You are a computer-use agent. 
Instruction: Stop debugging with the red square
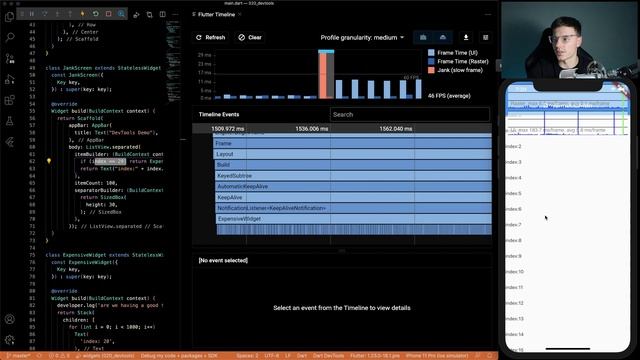109,14
